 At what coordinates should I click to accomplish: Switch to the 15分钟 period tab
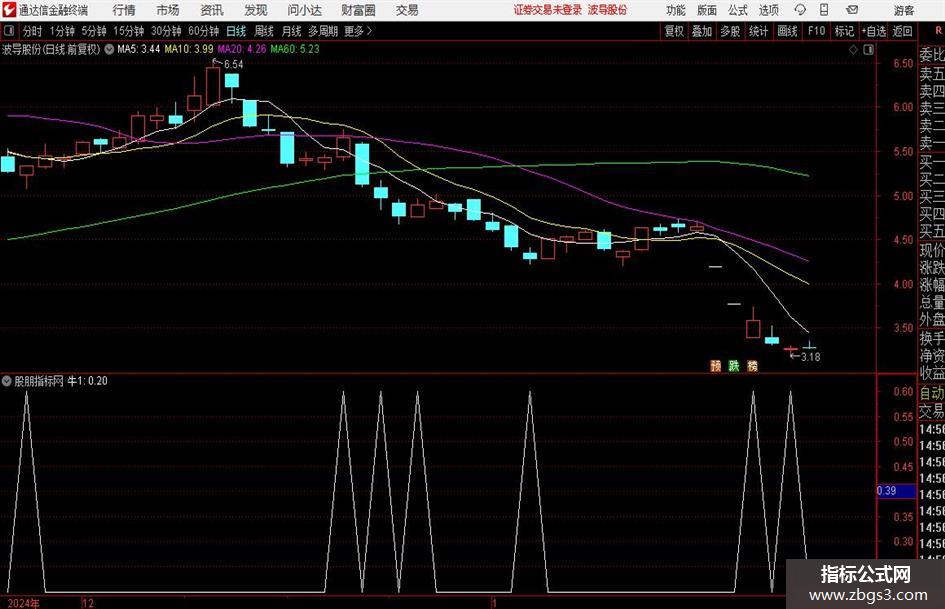coord(129,31)
